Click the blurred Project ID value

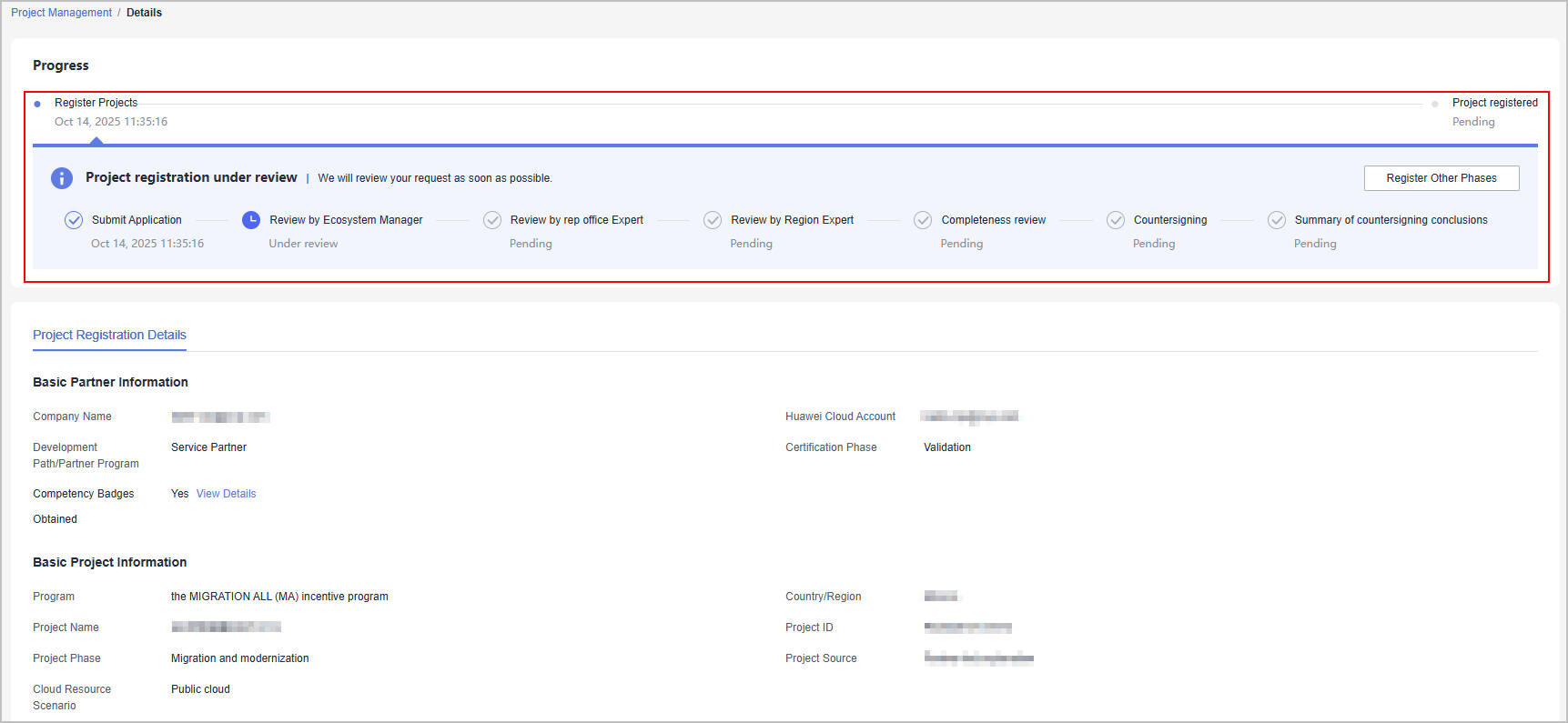coord(967,628)
